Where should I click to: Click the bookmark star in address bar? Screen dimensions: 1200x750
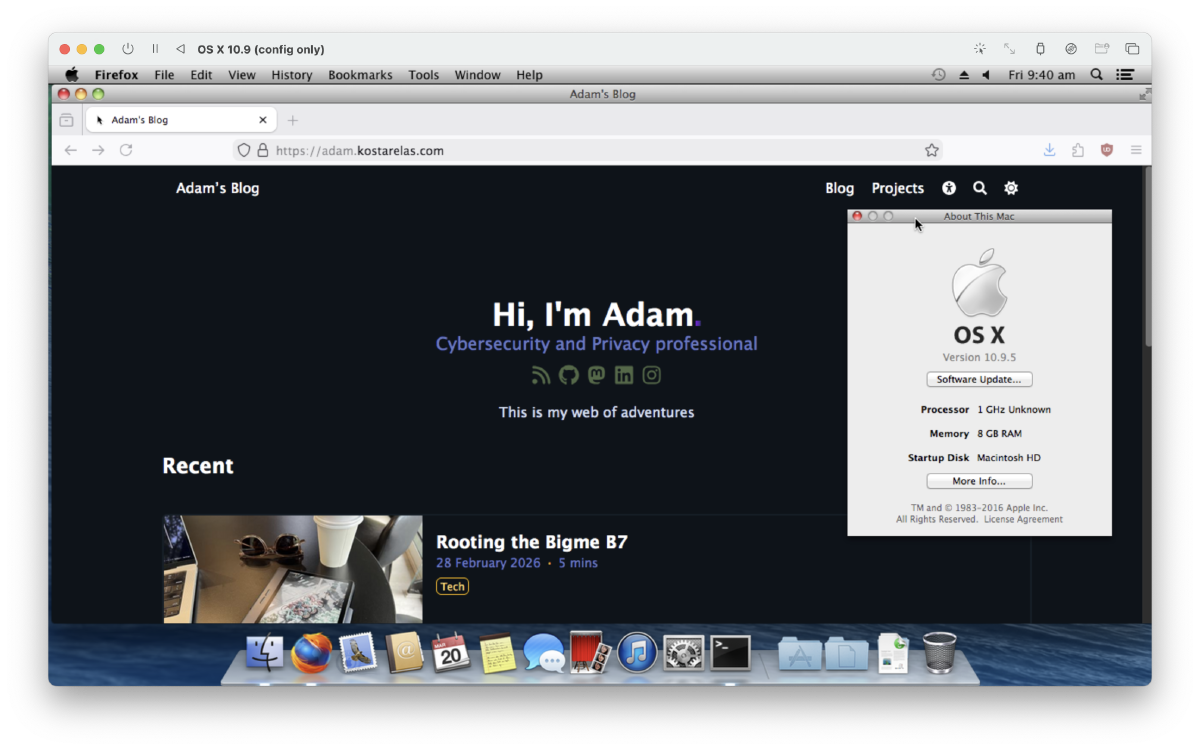[932, 150]
